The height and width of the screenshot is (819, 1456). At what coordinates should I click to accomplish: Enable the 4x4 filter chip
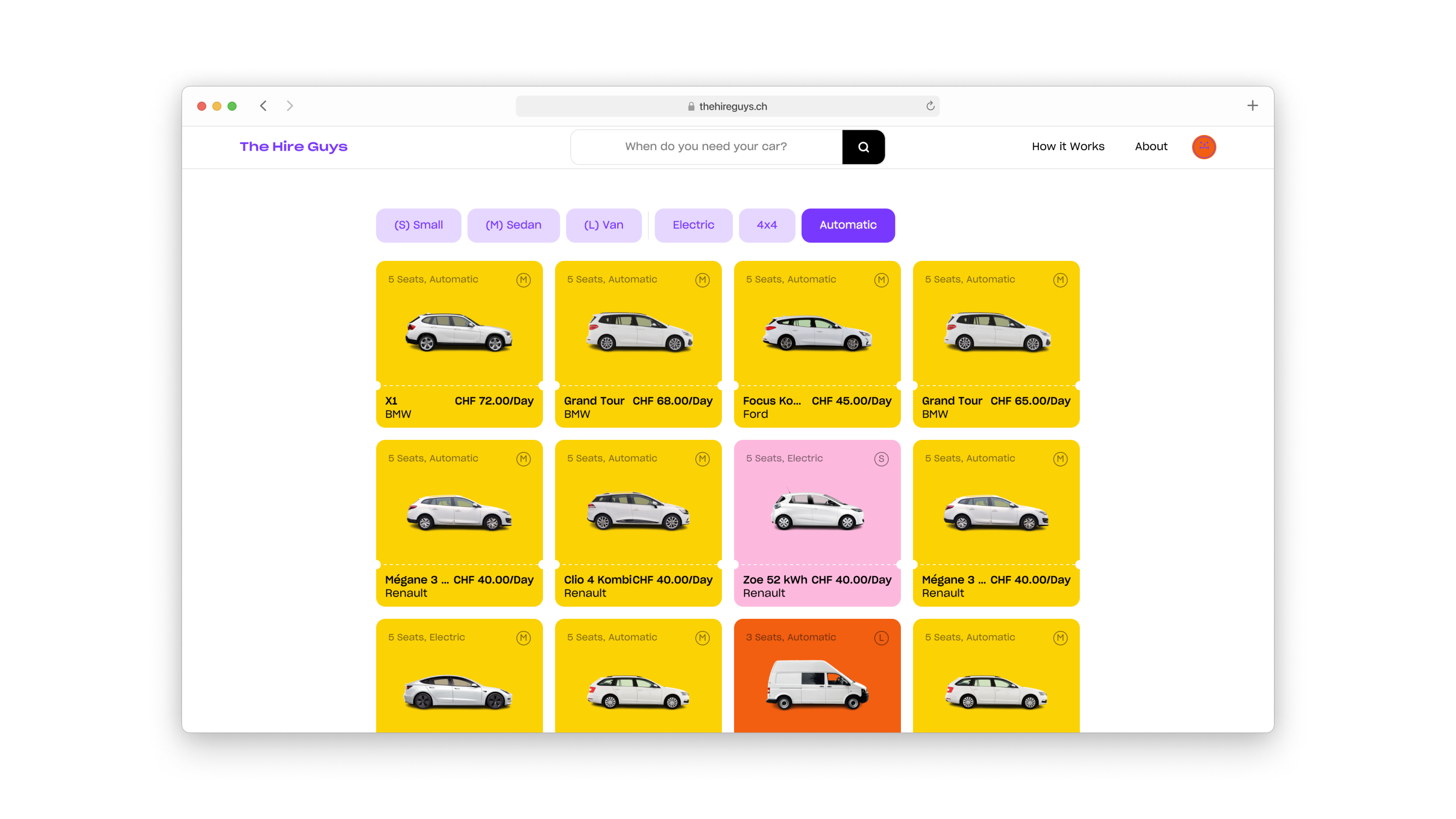click(x=766, y=225)
